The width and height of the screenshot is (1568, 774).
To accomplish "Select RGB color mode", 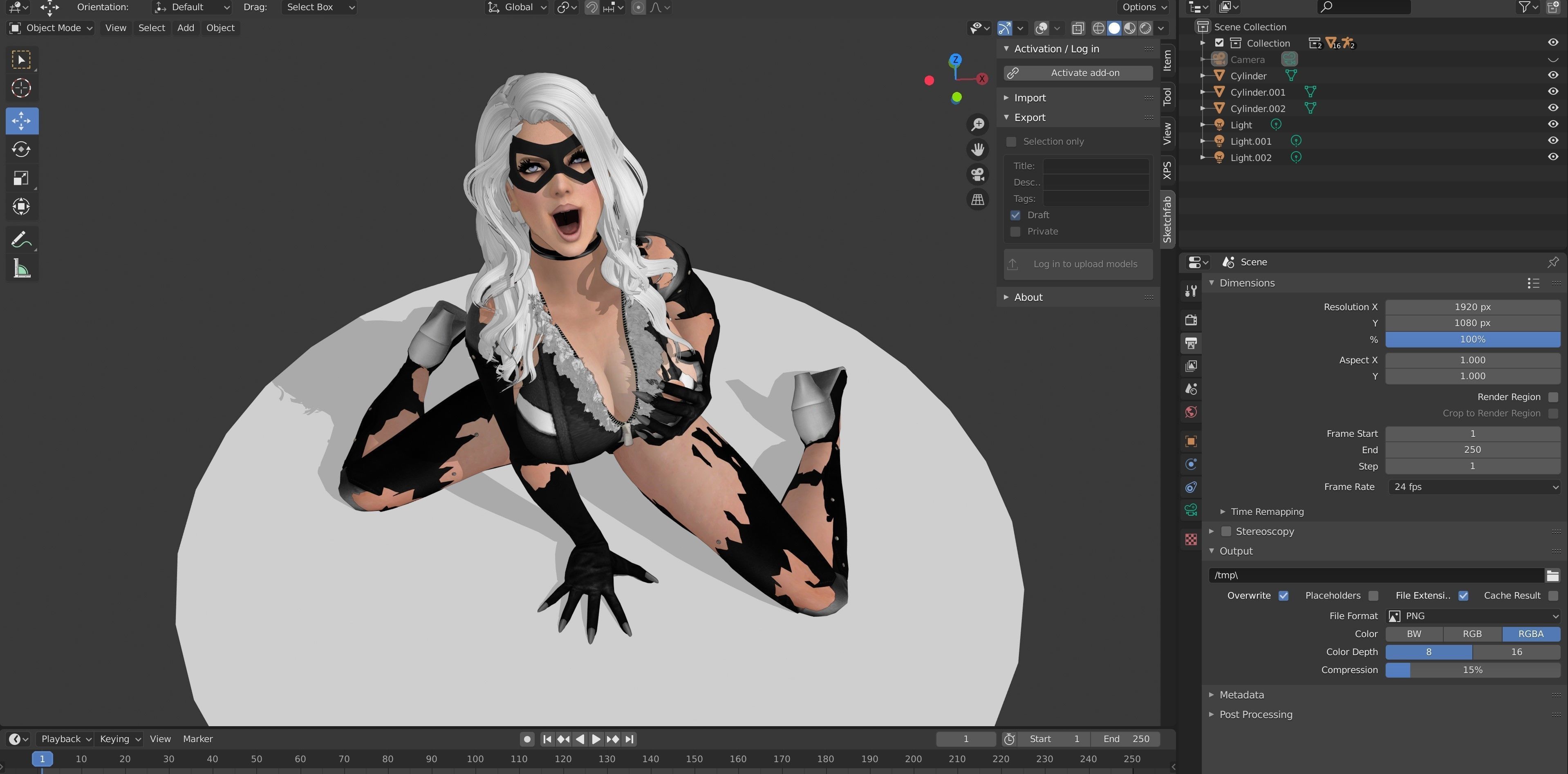I will point(1472,634).
